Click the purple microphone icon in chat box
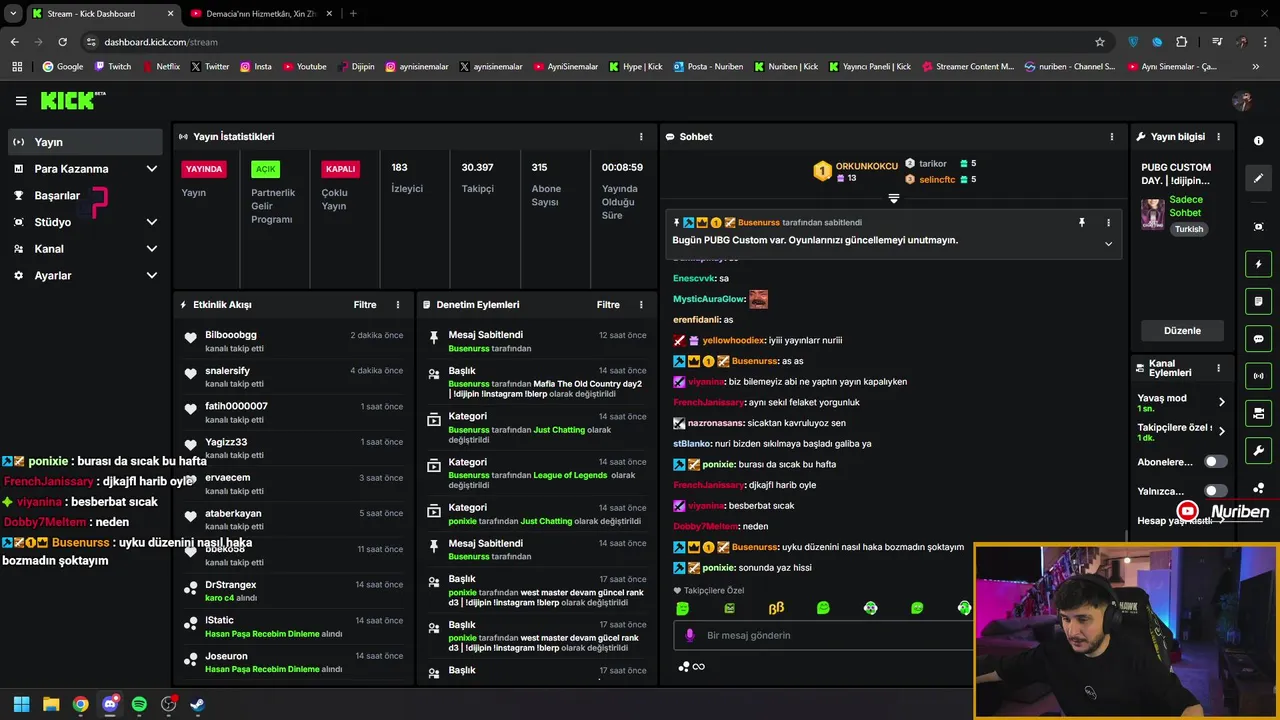The image size is (1280, 720). tap(689, 635)
